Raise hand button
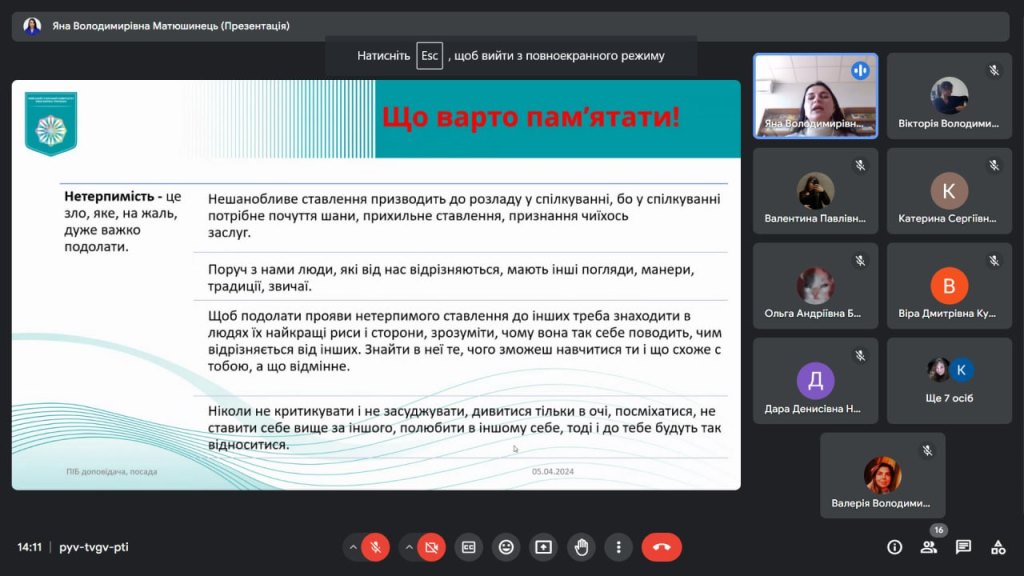 [x=581, y=547]
